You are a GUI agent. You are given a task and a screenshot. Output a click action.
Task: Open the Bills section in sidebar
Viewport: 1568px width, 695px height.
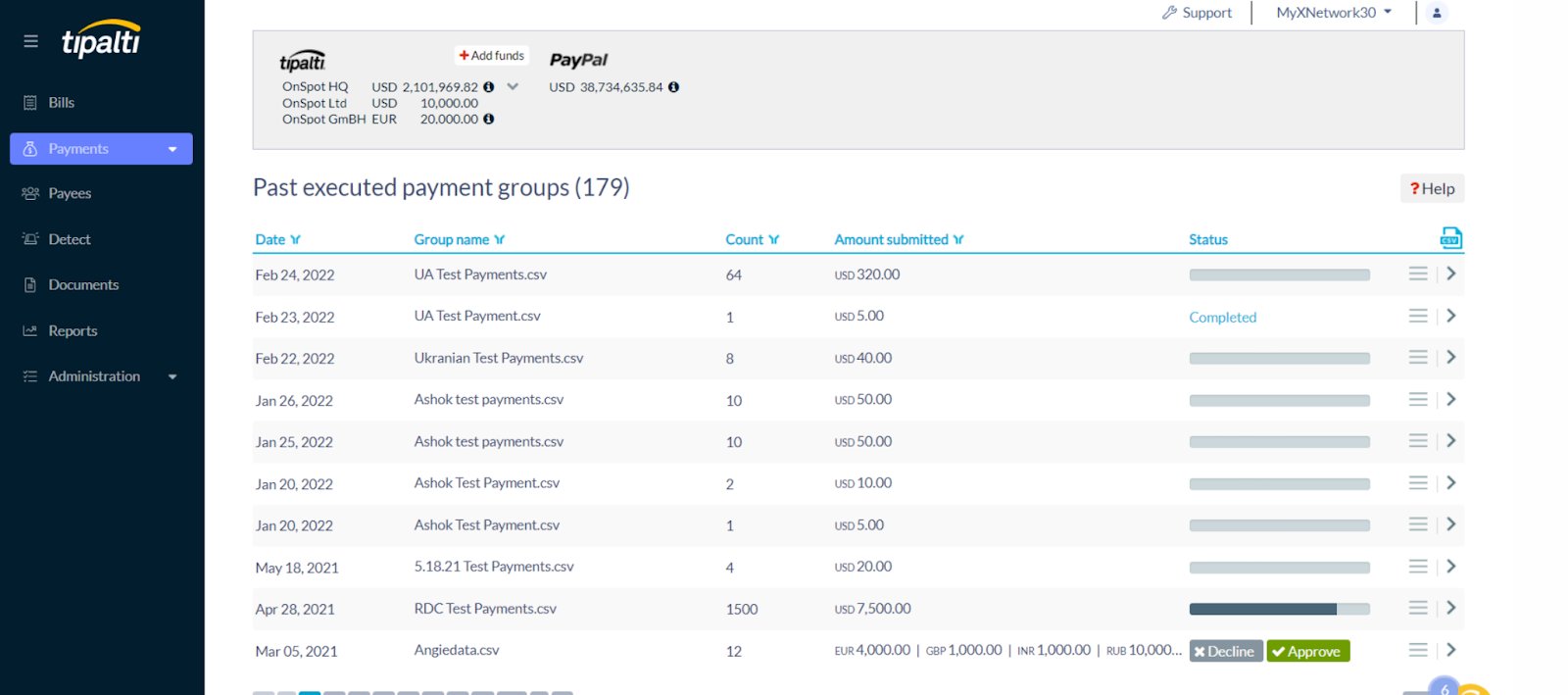[x=61, y=103]
